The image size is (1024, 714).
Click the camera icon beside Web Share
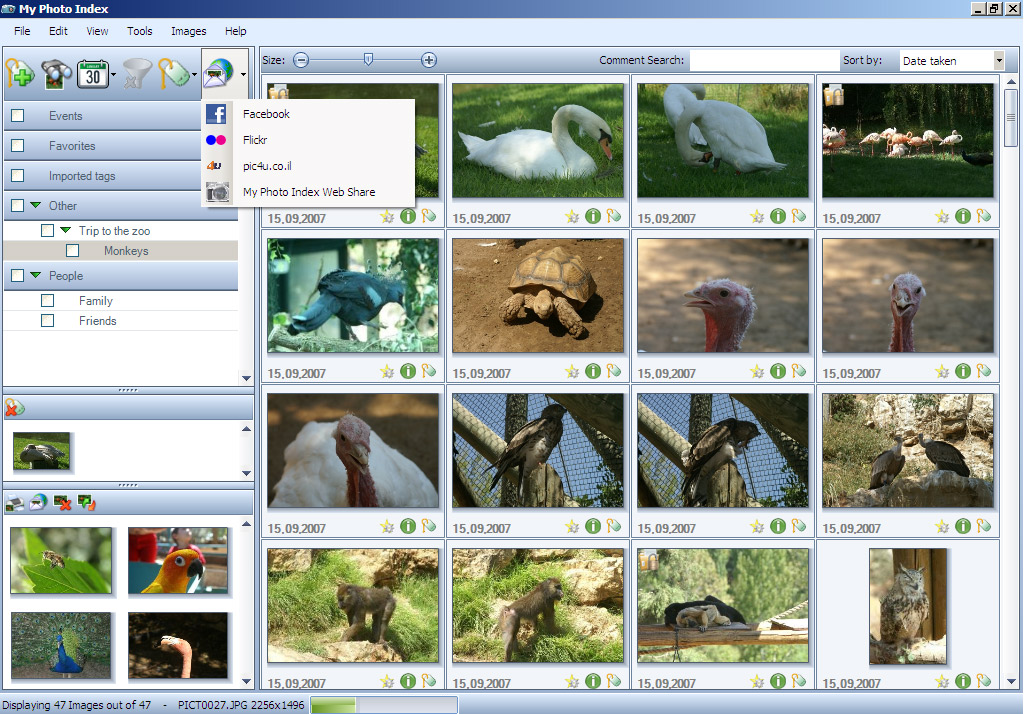[217, 192]
